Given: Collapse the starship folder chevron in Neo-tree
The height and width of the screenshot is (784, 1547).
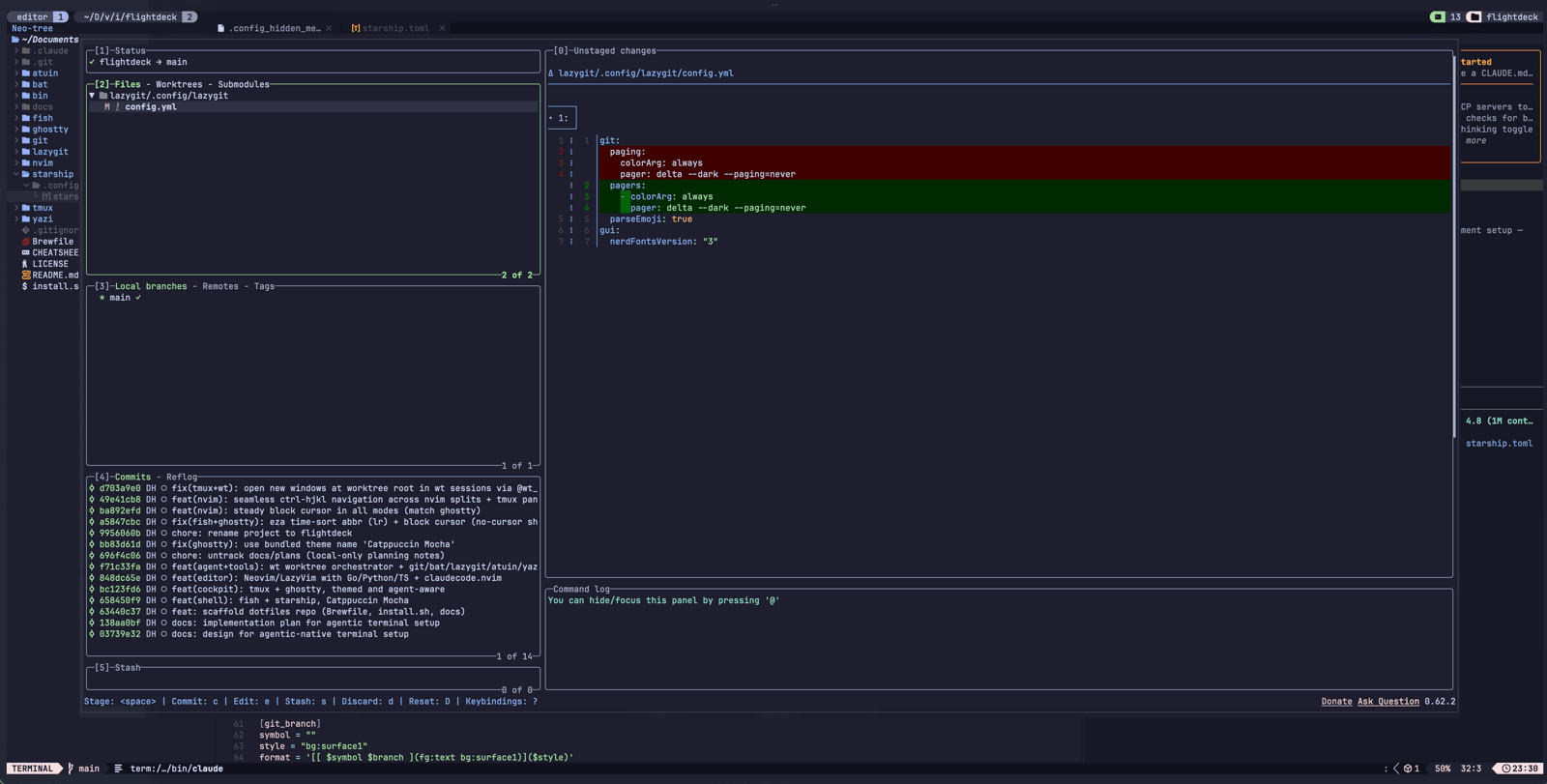Looking at the screenshot, I should 16,174.
